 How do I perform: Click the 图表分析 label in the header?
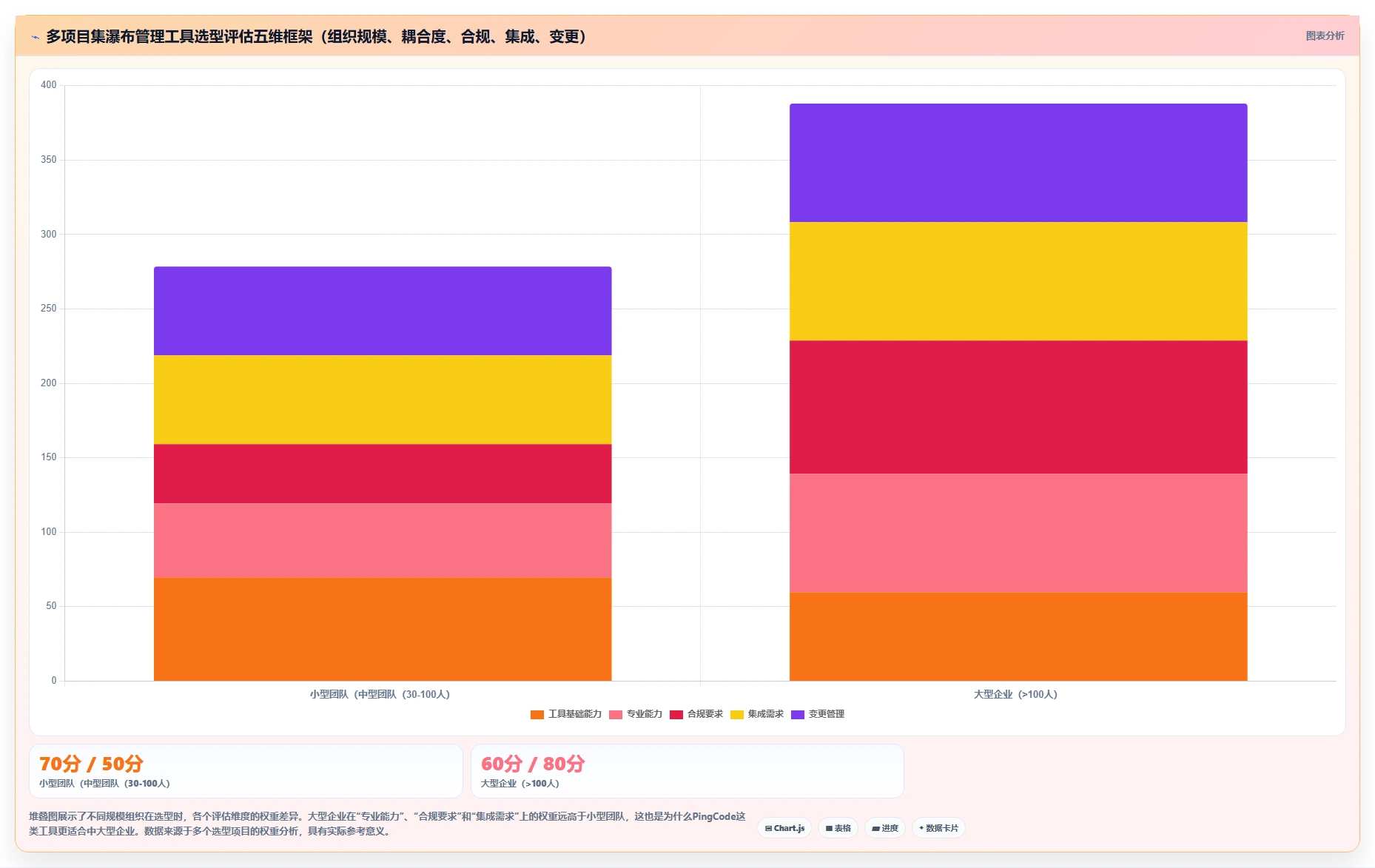point(1325,36)
